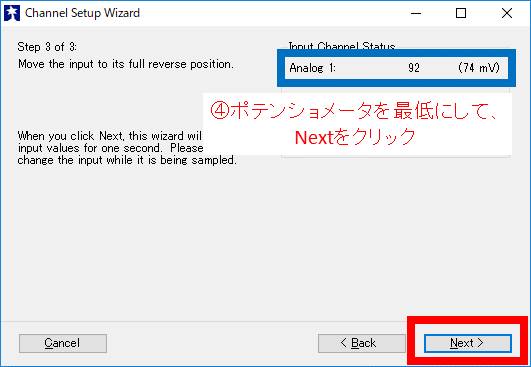Maximize the Channel Setup Wizard window
This screenshot has height=367, width=531.
[x=461, y=13]
